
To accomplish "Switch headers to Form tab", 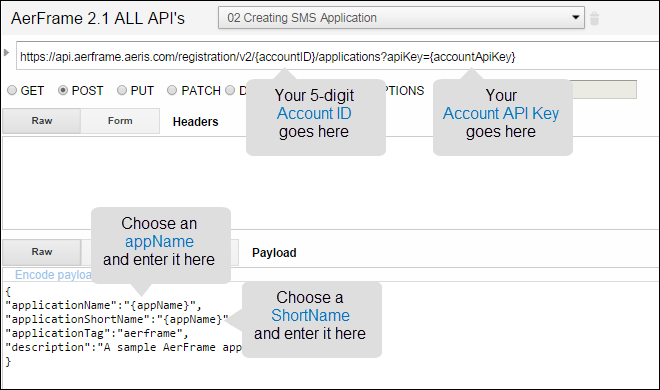I will (x=120, y=121).
